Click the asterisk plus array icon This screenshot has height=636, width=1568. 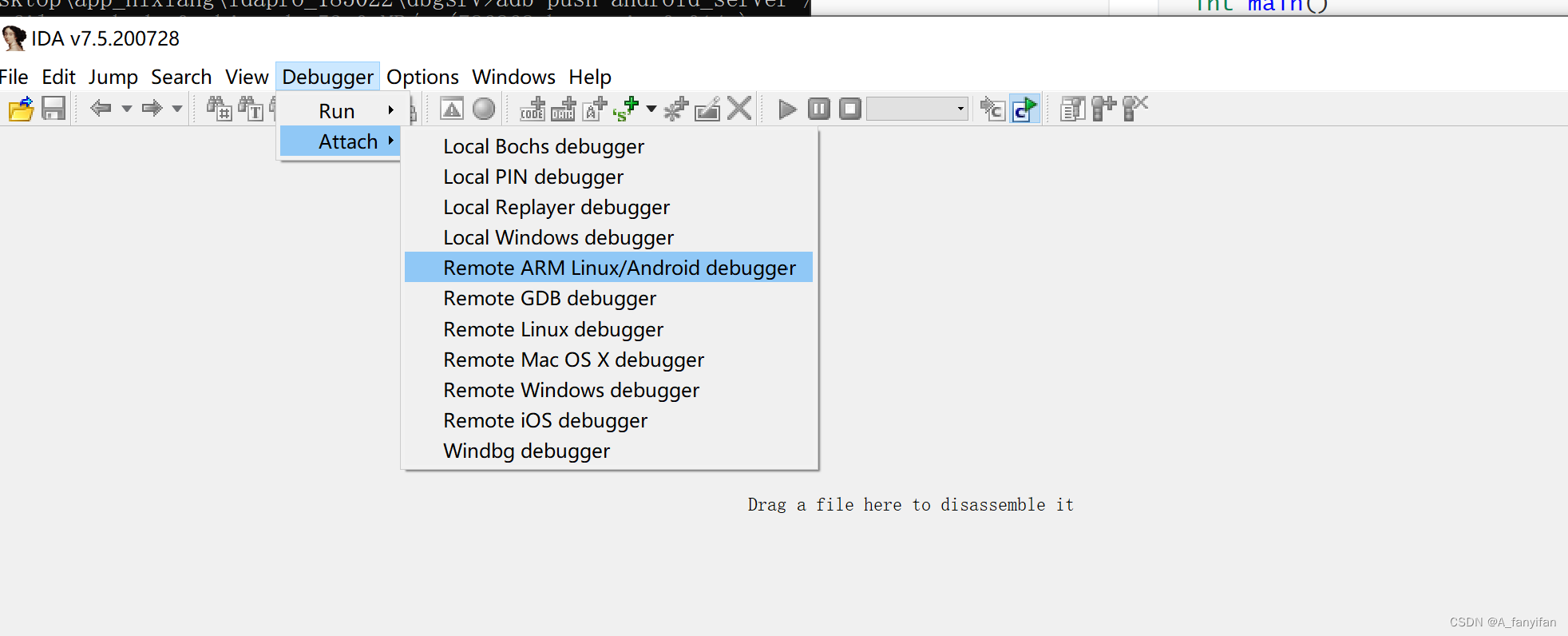click(676, 109)
